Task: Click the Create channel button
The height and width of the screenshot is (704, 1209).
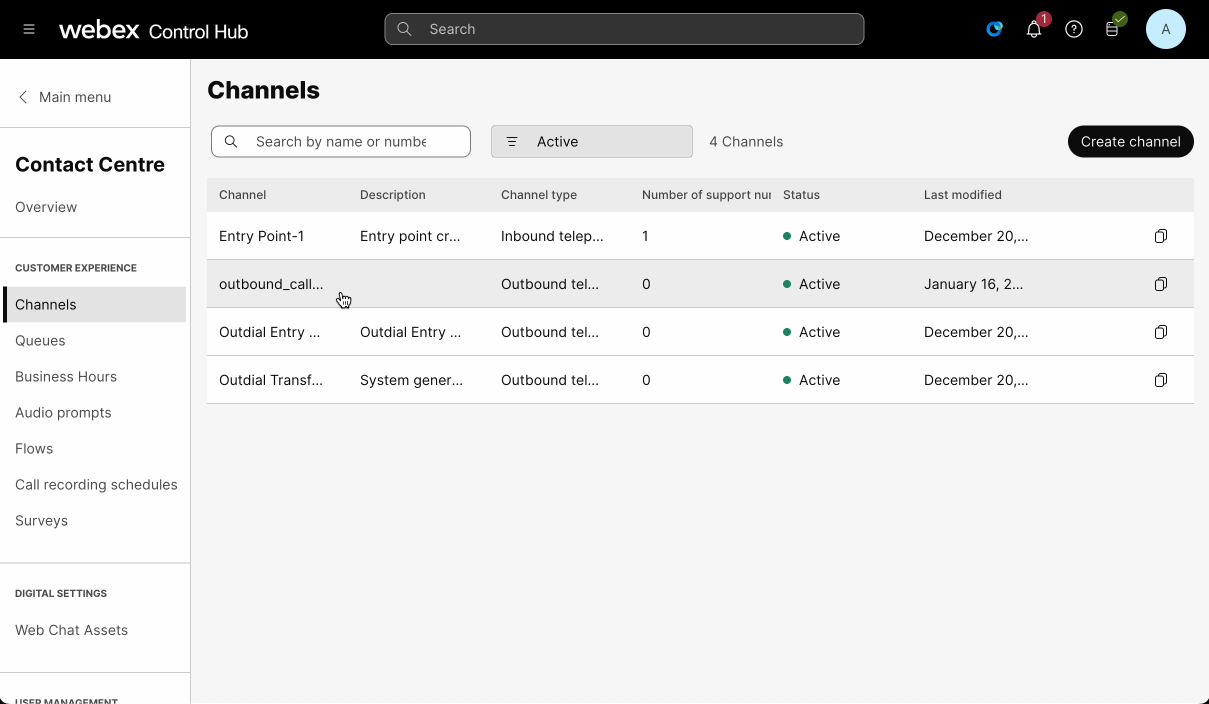Action: (x=1130, y=141)
